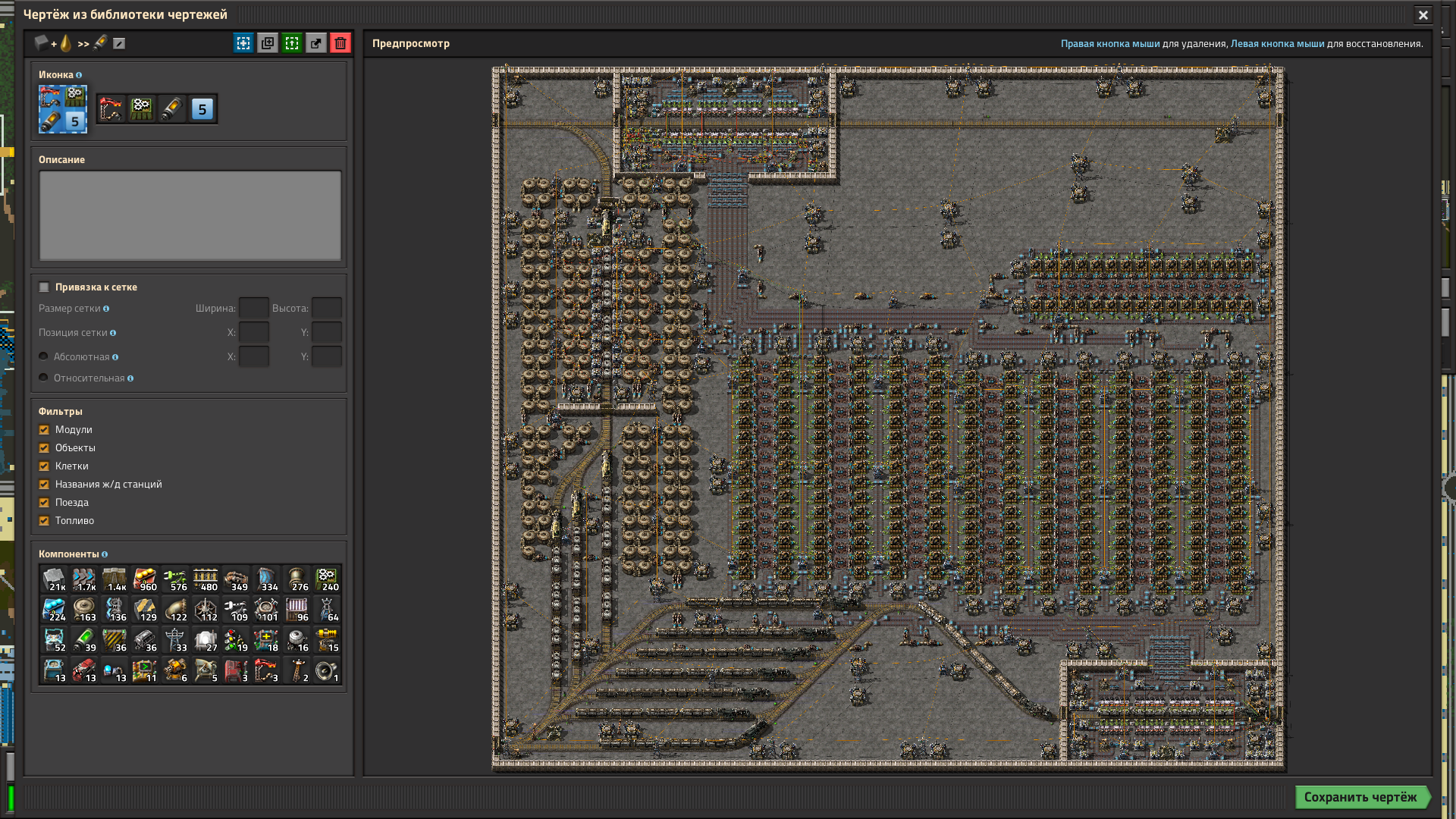Click the info icon next to Иконка
Viewport: 1456px width, 819px height.
pyautogui.click(x=79, y=75)
